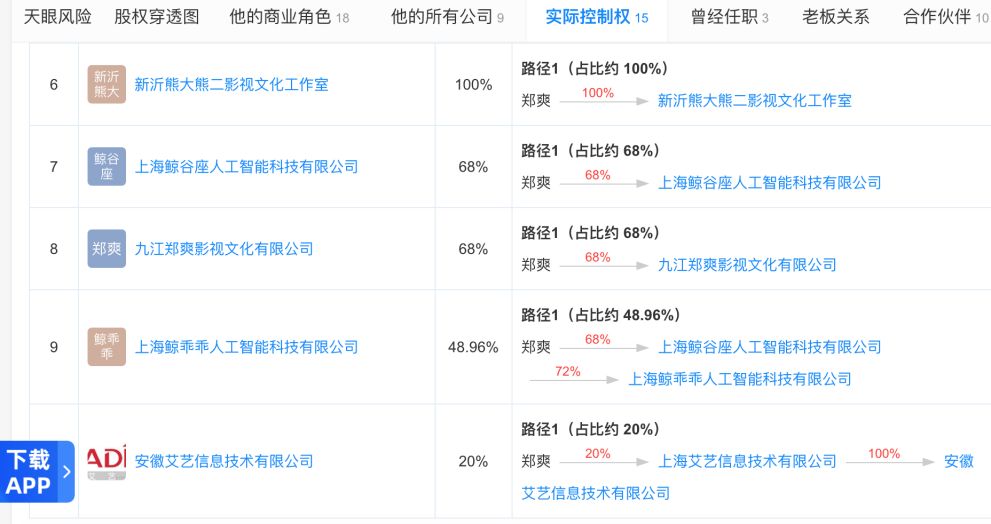The height and width of the screenshot is (524, 991).
Task: Open 九江郑爽影视文化有限公司 link in row 8
Action: (224, 248)
